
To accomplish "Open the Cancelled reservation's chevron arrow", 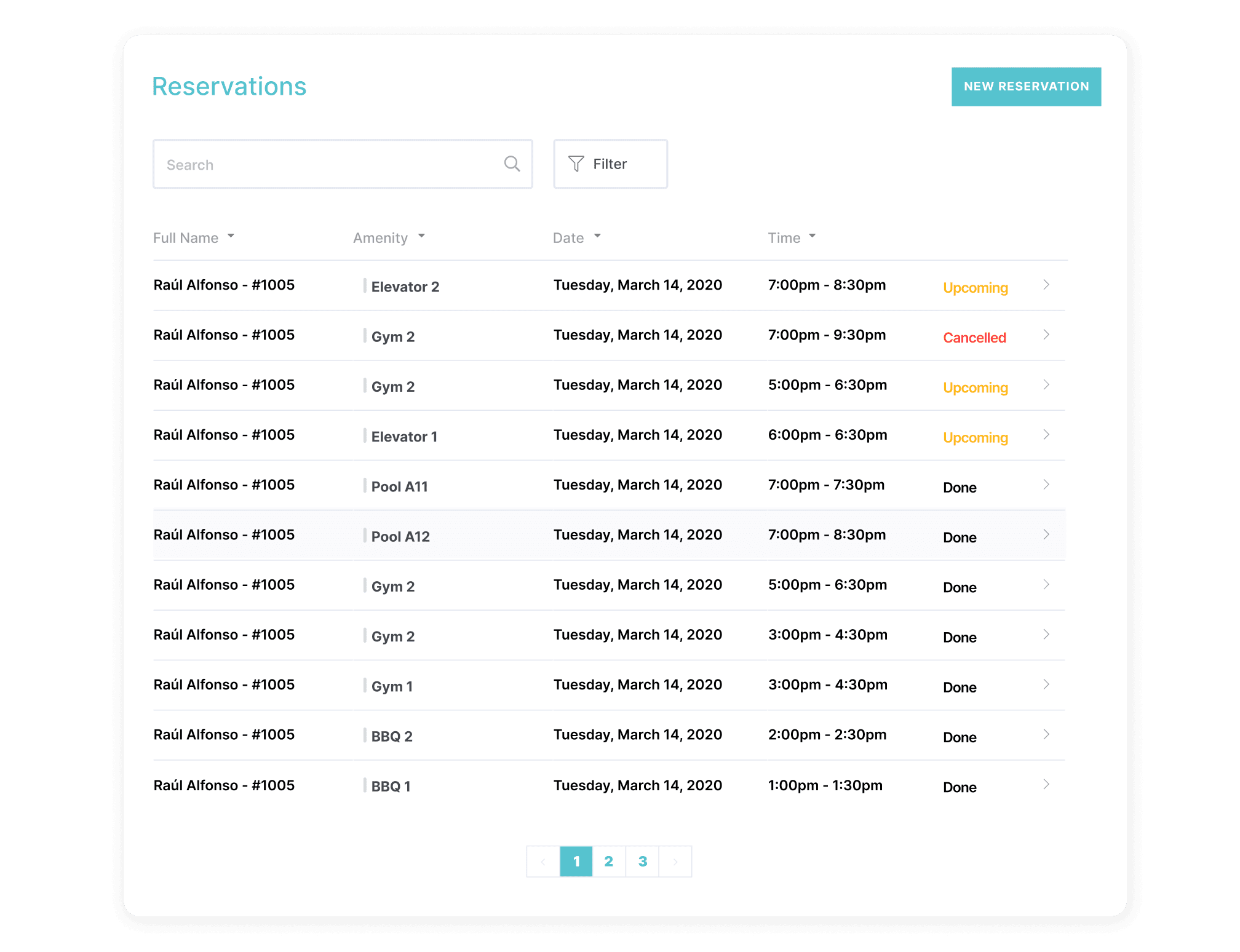I will tap(1046, 335).
